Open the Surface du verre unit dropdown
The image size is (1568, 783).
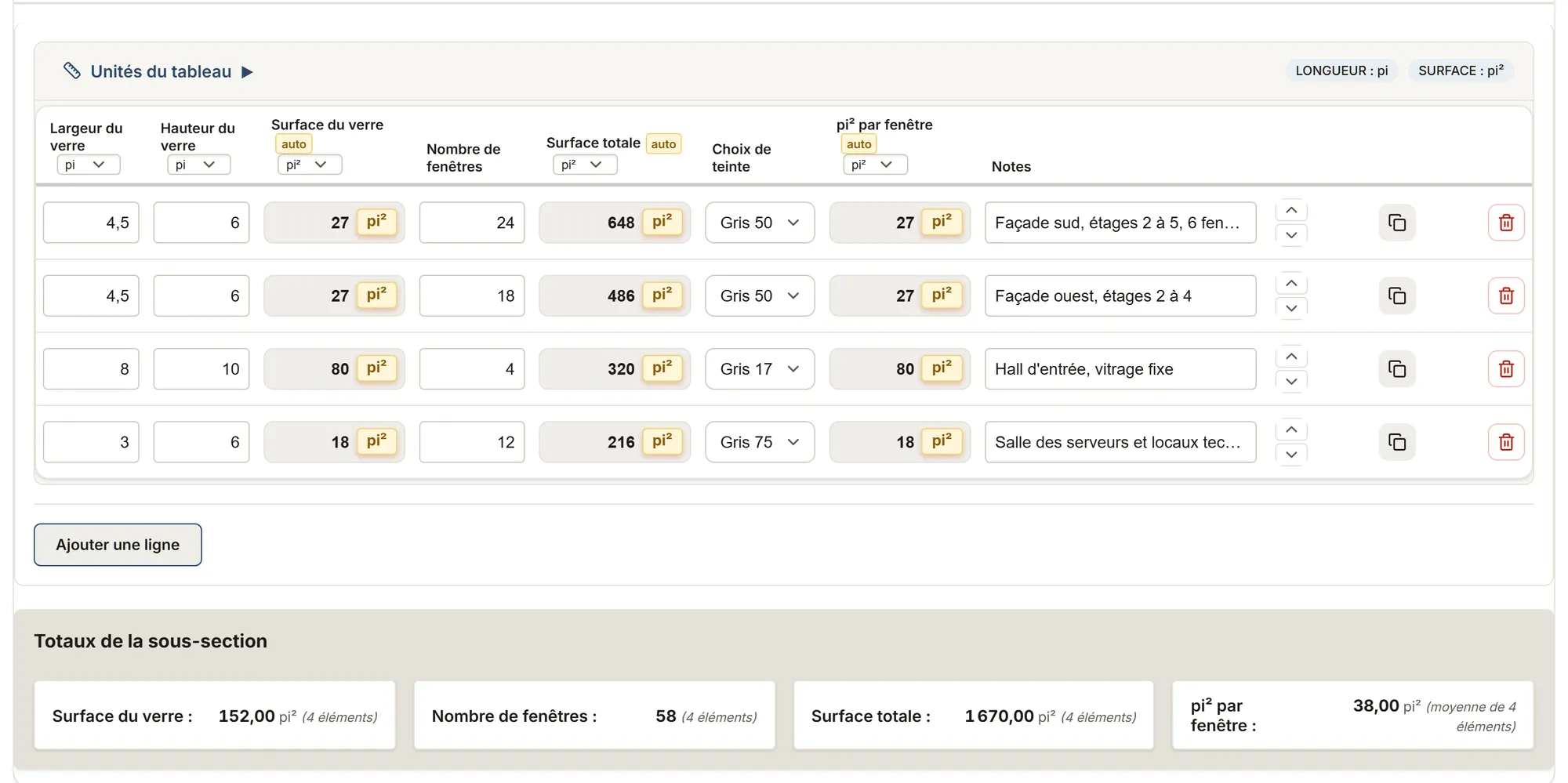[x=310, y=165]
